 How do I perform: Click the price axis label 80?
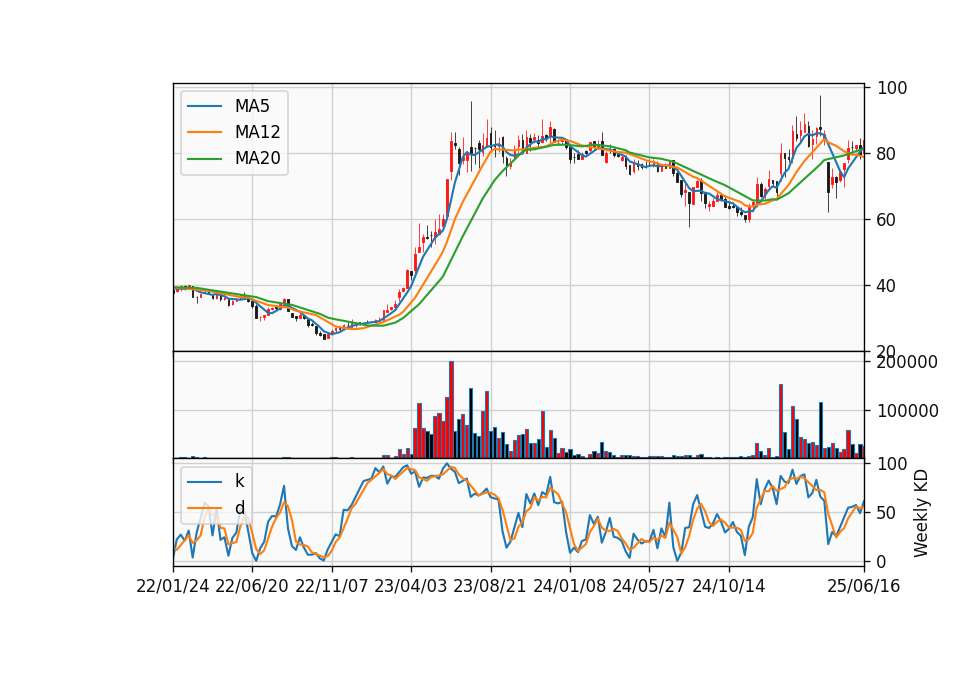coord(886,154)
